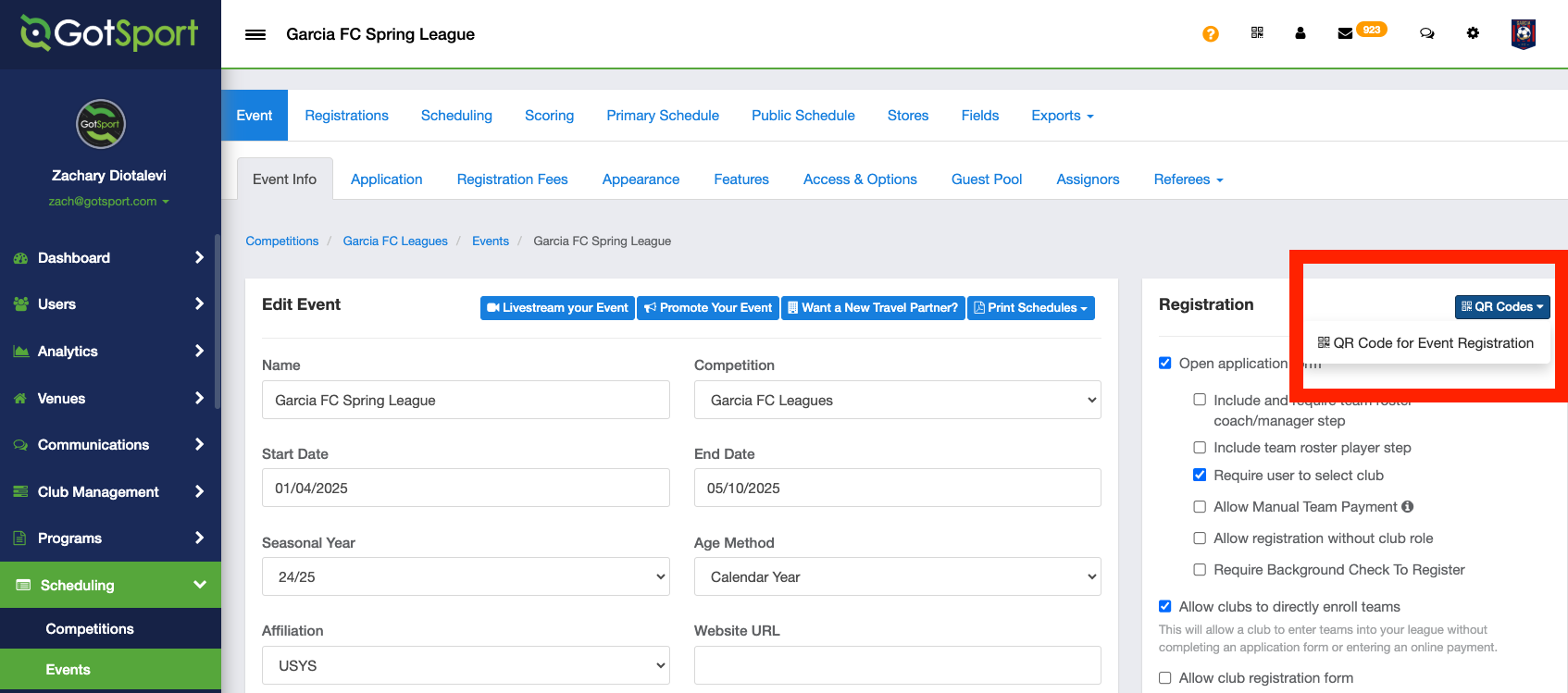Click the club crest logo in header
1568x693 pixels.
pyautogui.click(x=1523, y=34)
